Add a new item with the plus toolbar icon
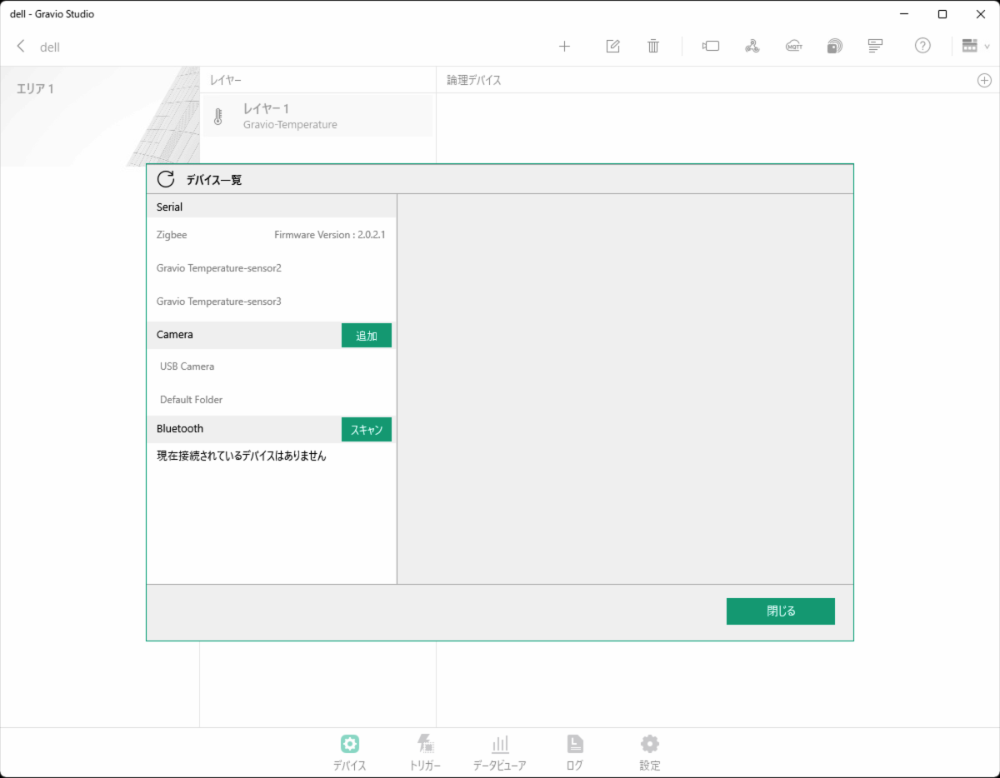 tap(565, 46)
